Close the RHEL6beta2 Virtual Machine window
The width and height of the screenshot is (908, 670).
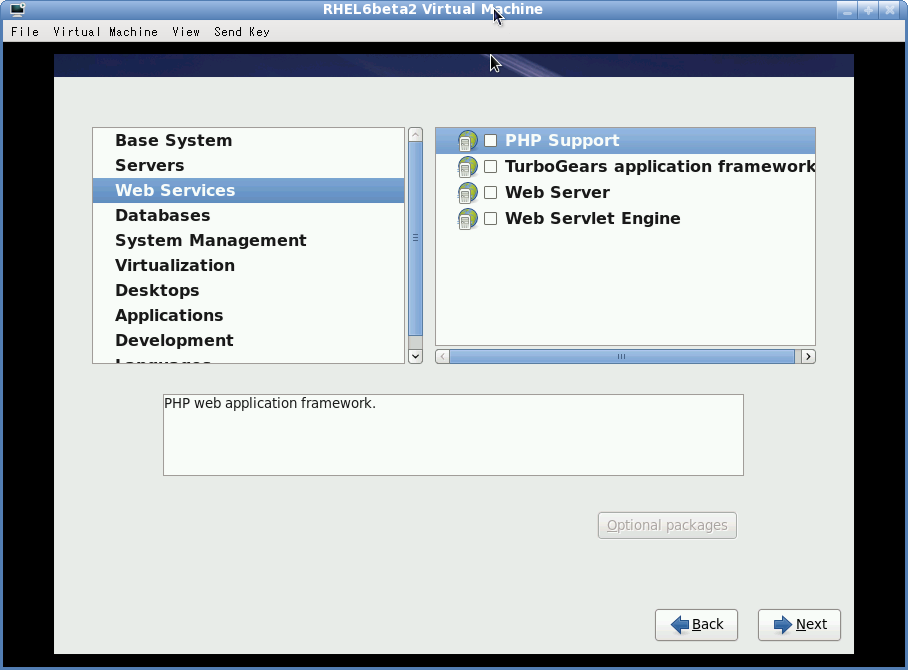pos(889,10)
